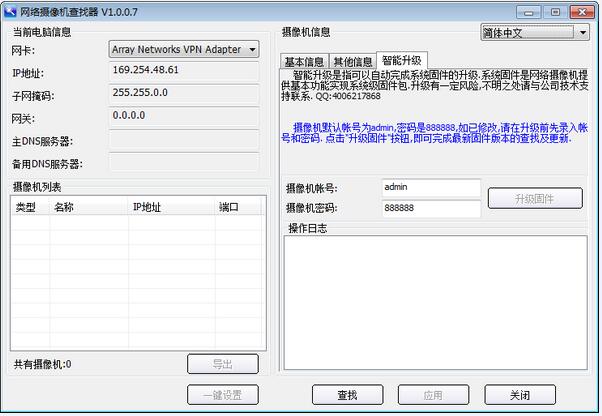Maximize the 网络摄像机查找器 window

555,12
